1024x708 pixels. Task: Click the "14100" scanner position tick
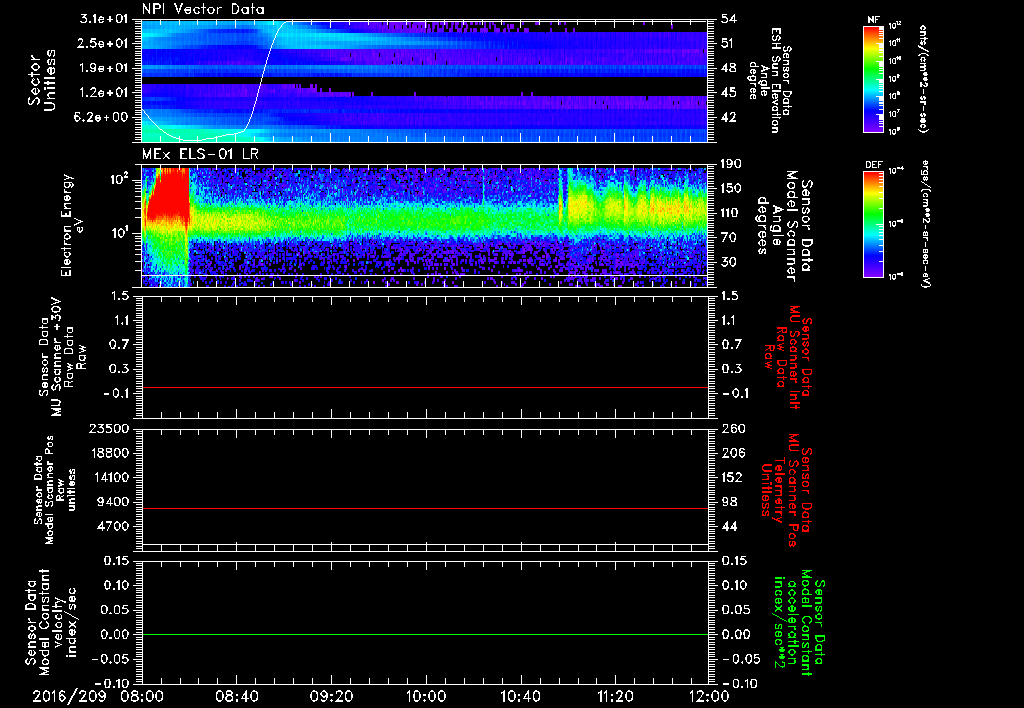[112, 477]
